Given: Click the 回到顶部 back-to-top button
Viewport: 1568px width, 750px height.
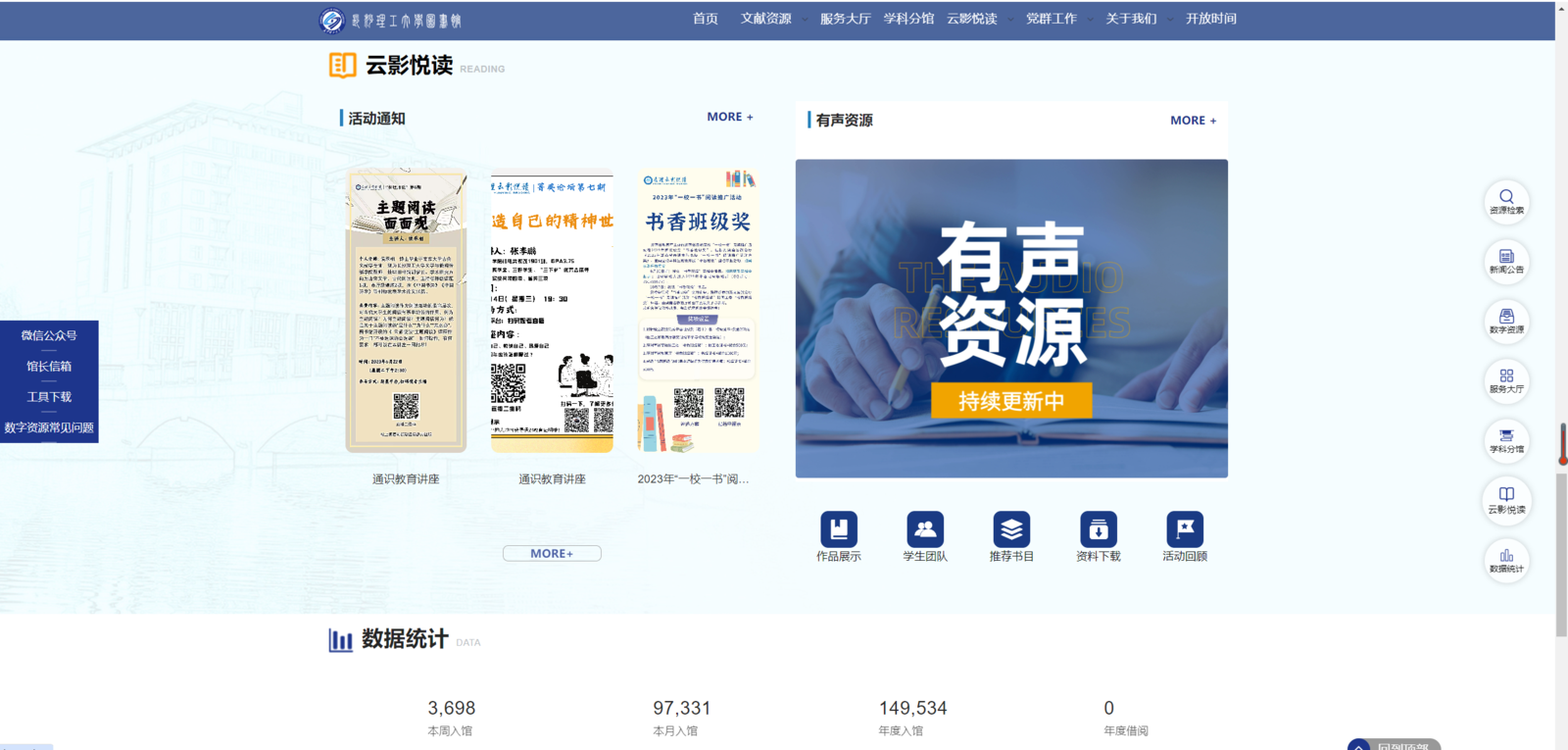Looking at the screenshot, I should coord(1394,744).
